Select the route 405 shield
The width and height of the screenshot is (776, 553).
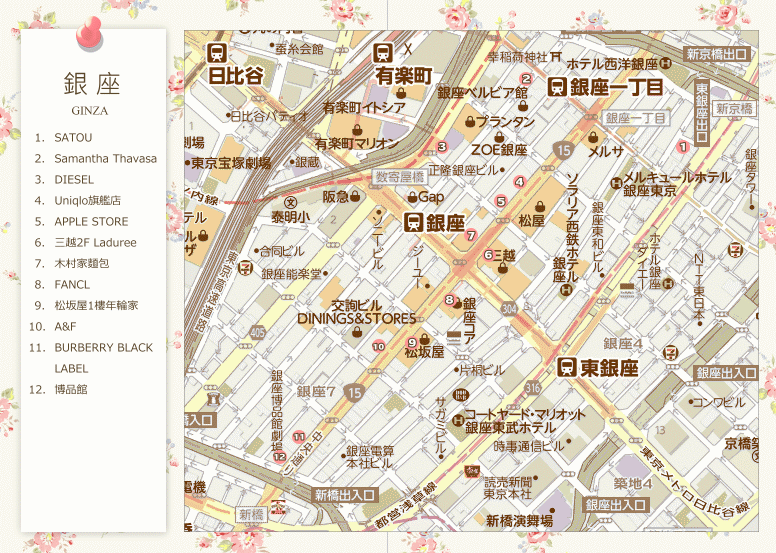257,332
